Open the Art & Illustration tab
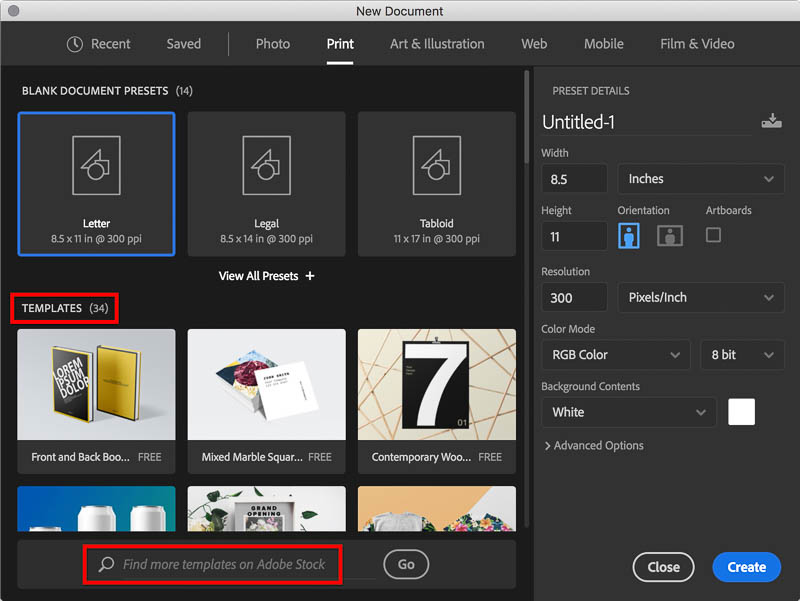The width and height of the screenshot is (800, 601). coord(437,44)
